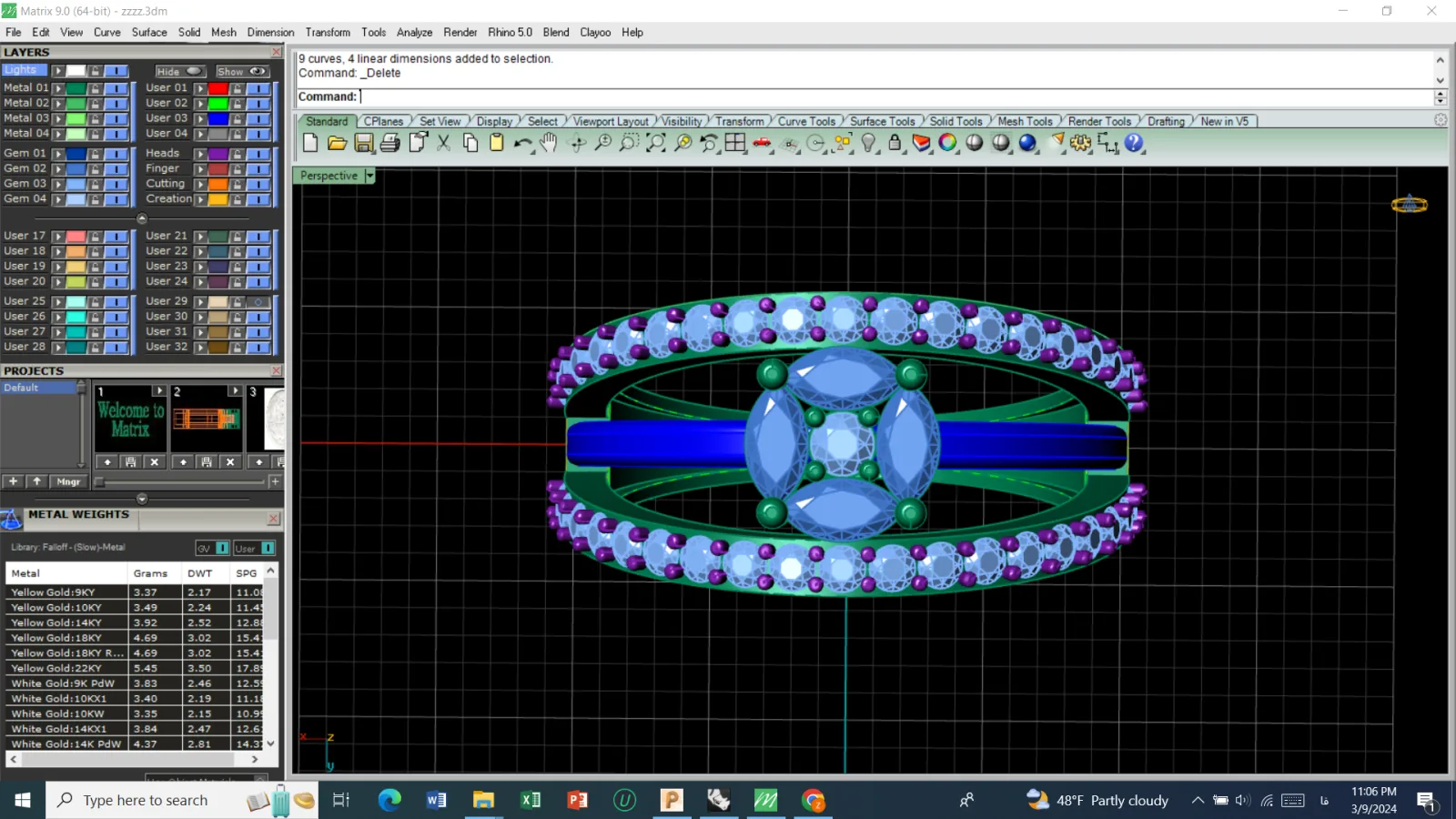This screenshot has width=1456, height=819.
Task: Expand the Gem 02 layer arrow button
Action: (x=58, y=168)
